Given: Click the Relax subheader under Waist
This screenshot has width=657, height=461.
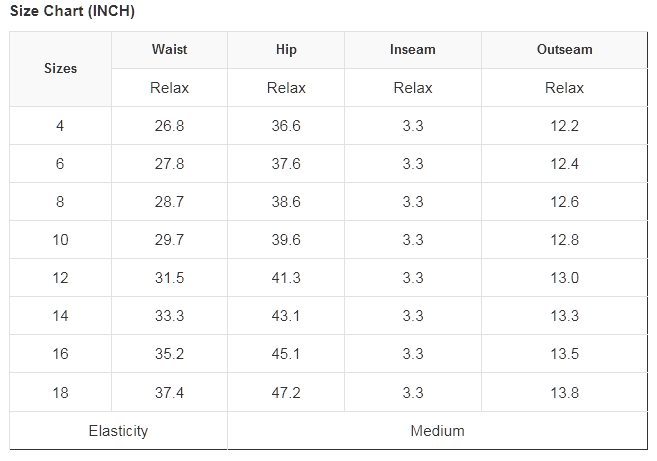Looking at the screenshot, I should click(x=169, y=88).
